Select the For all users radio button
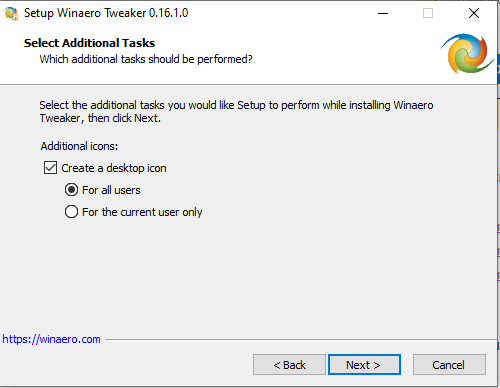500x388 pixels. click(x=71, y=190)
